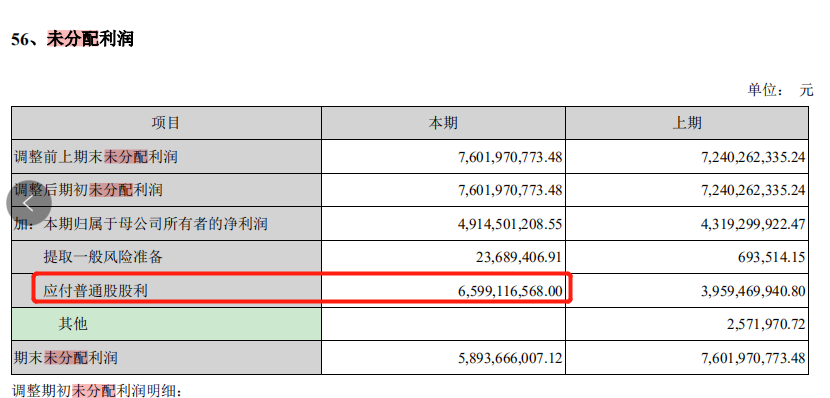The image size is (830, 398).
Task: Select the 上期 column header
Action: (687, 123)
